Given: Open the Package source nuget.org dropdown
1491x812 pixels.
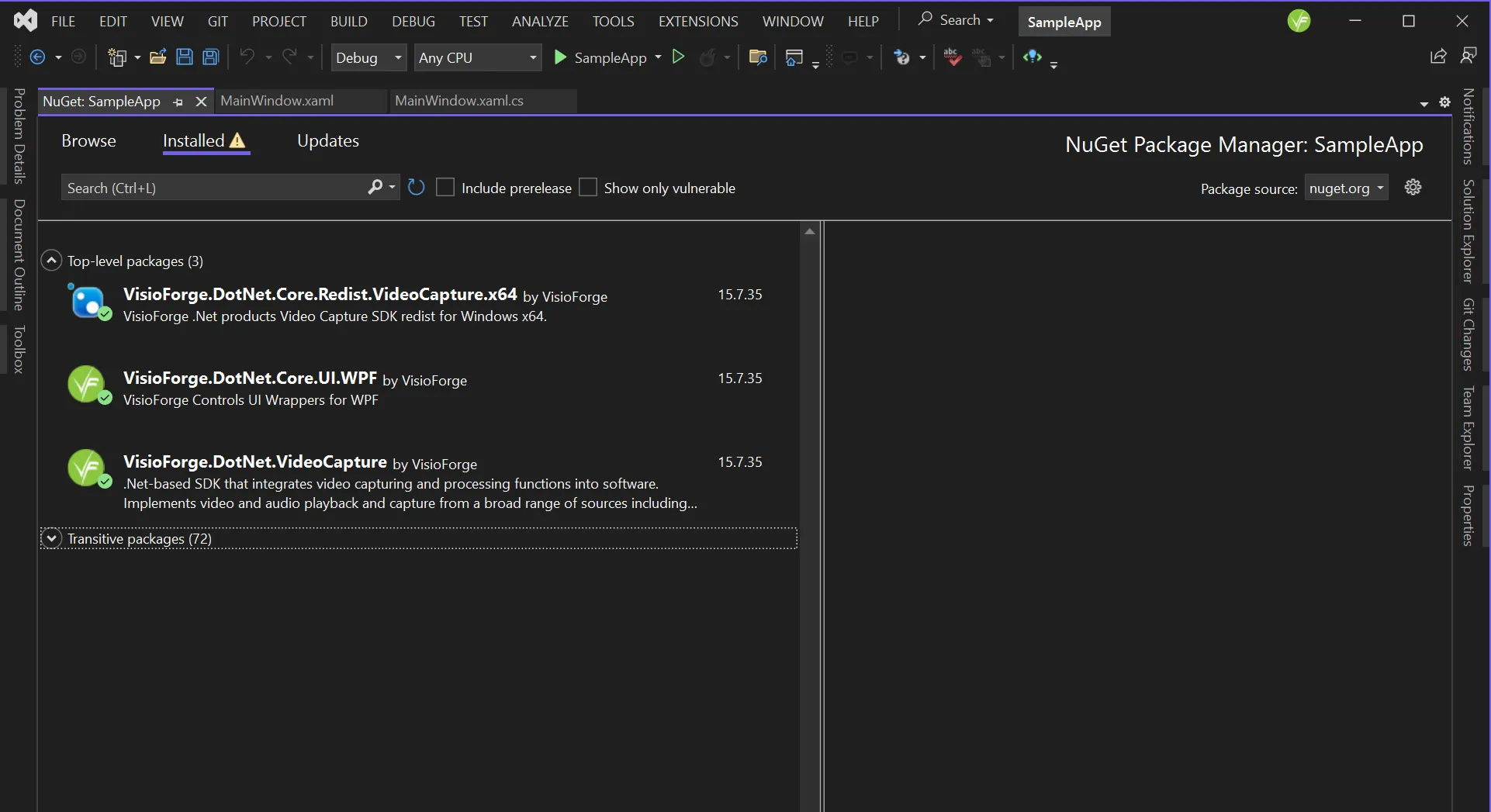Looking at the screenshot, I should click(x=1346, y=188).
